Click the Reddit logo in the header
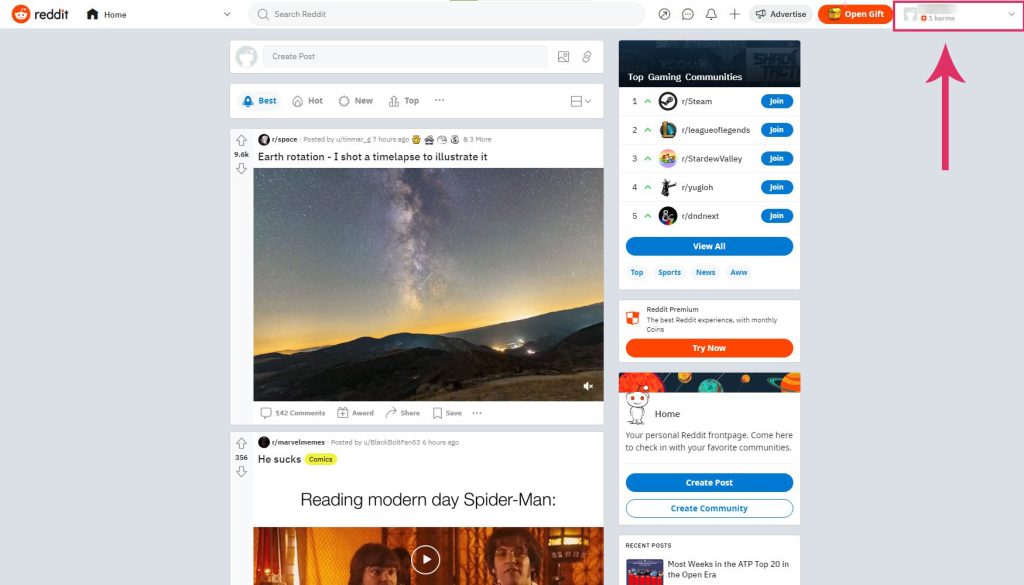 point(40,14)
